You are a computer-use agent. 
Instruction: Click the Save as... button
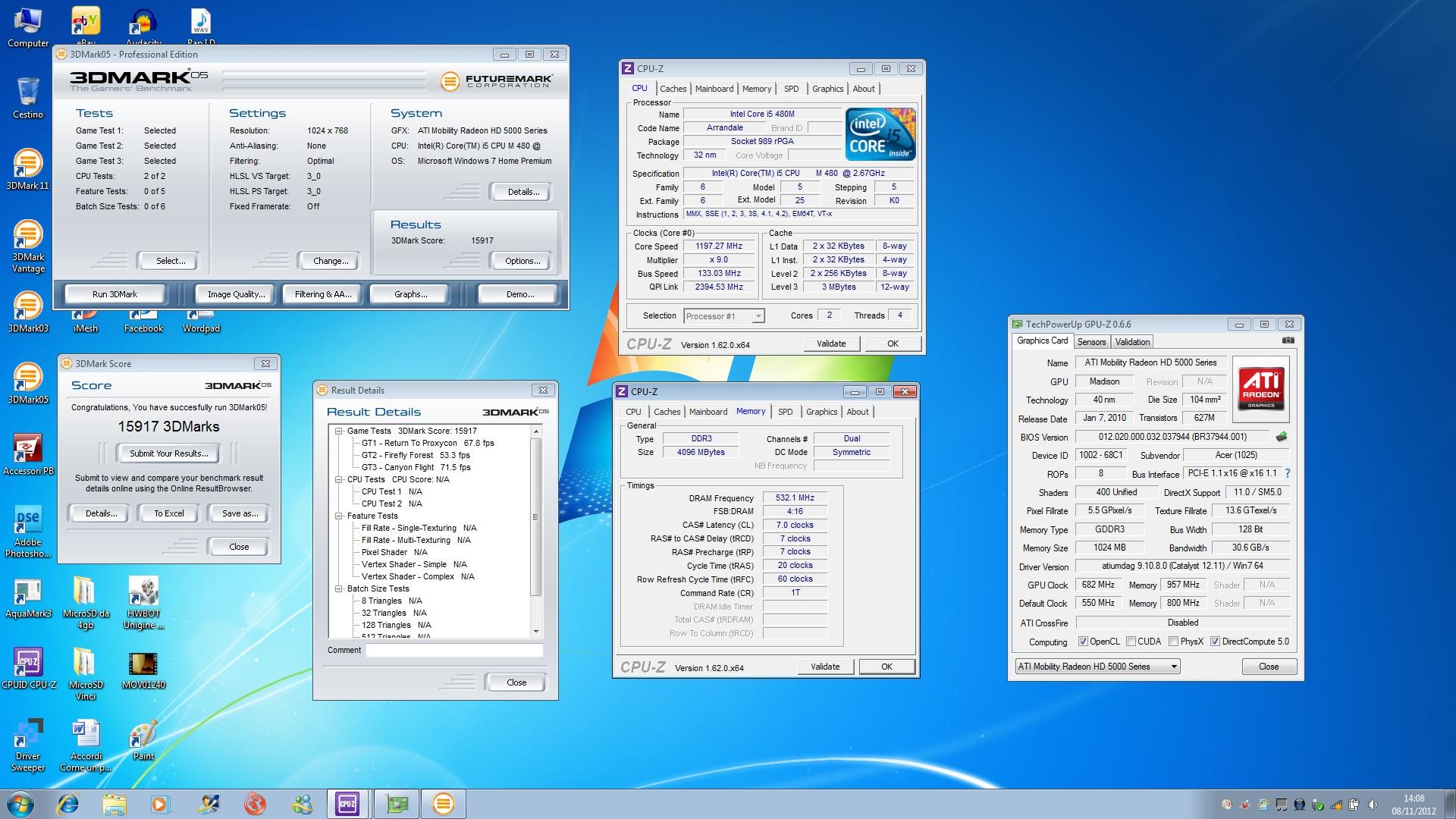240,513
